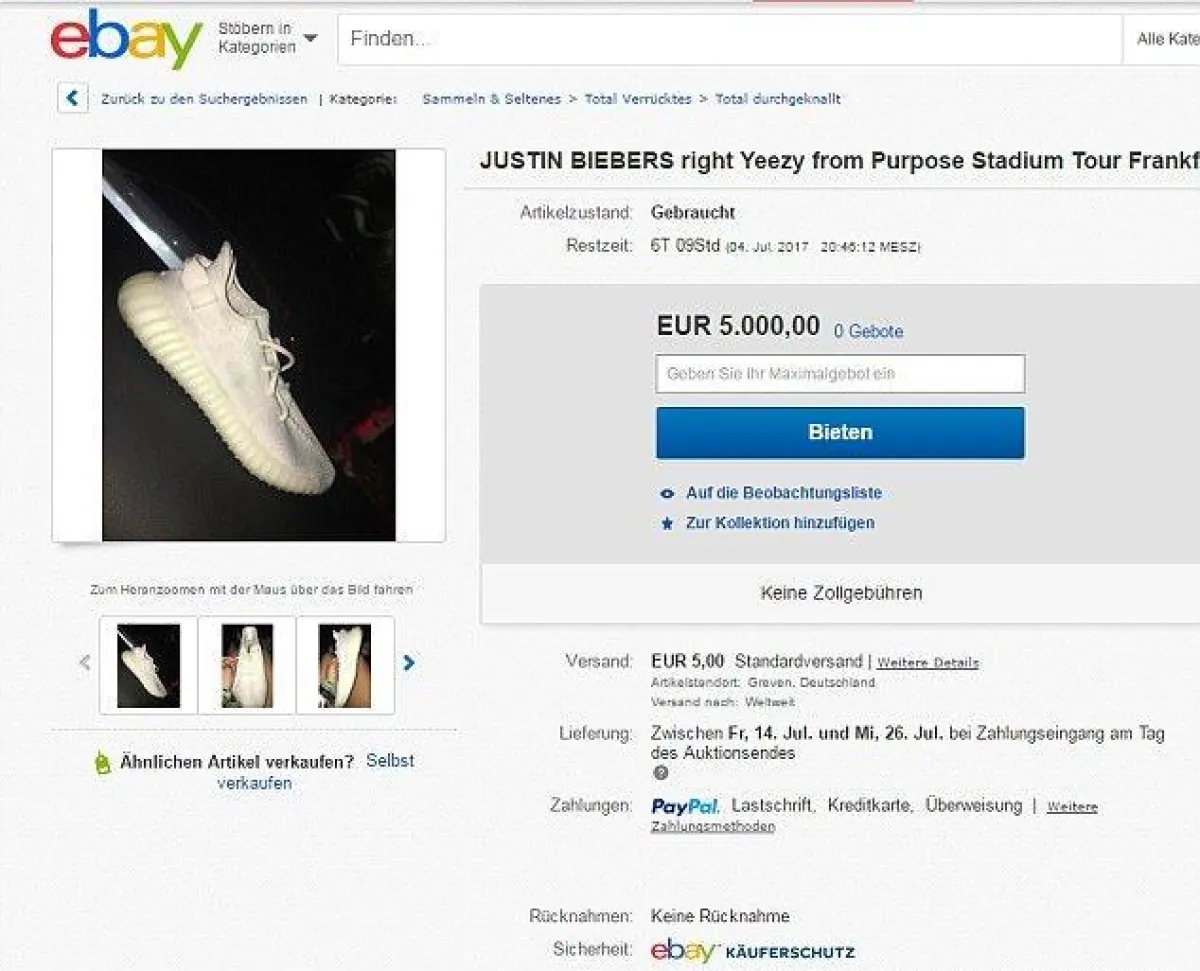This screenshot has width=1200, height=971.
Task: Click the PayPal logo under Zahlungen
Action: pyautogui.click(x=685, y=806)
